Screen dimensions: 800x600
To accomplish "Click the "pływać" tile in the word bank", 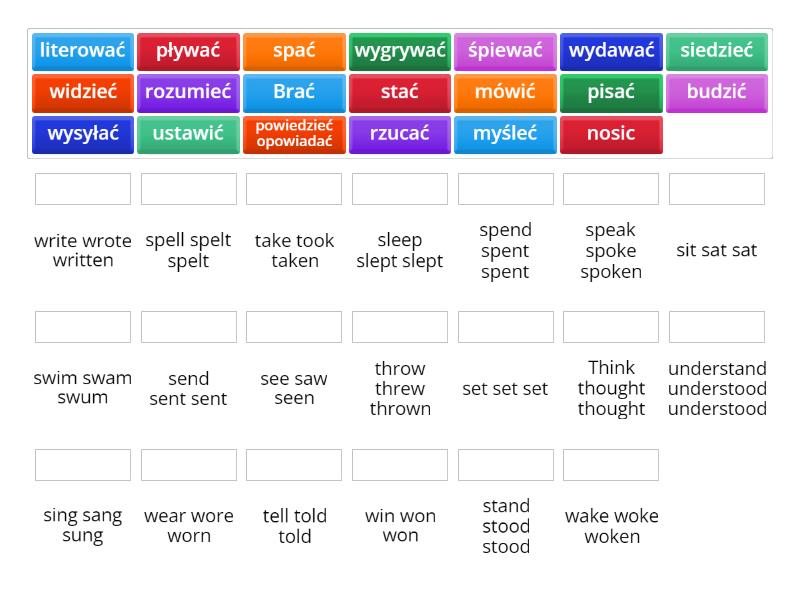I will (188, 50).
